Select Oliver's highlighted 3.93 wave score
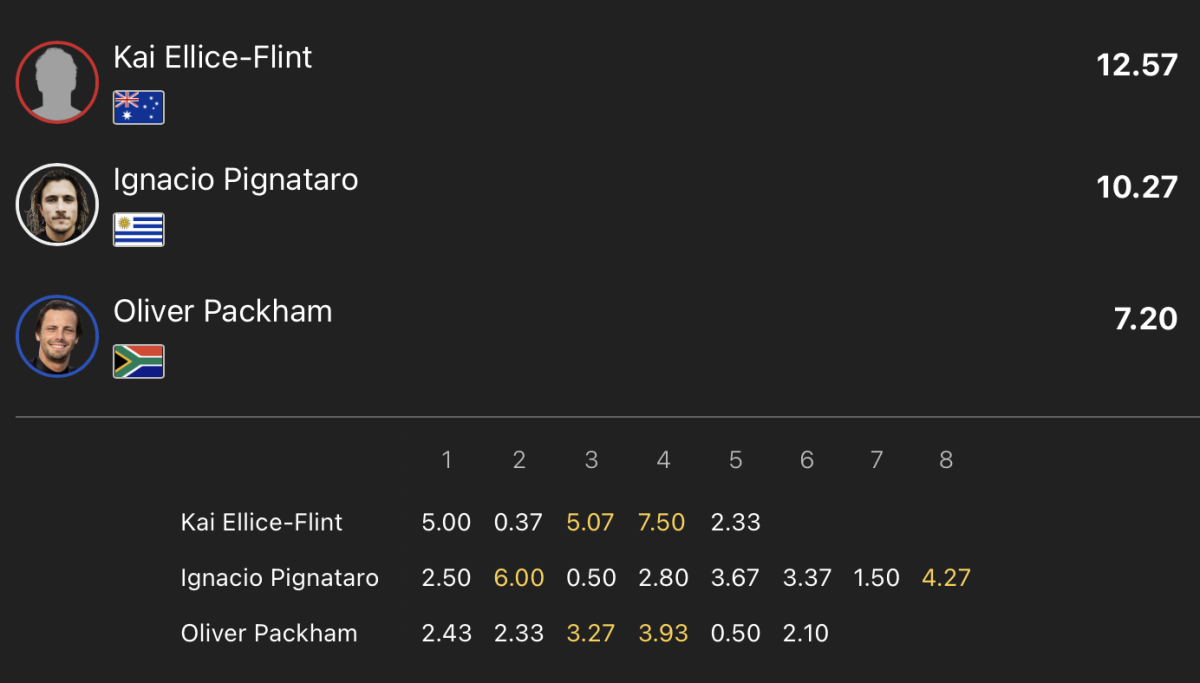Viewport: 1200px width, 683px height. click(x=663, y=633)
